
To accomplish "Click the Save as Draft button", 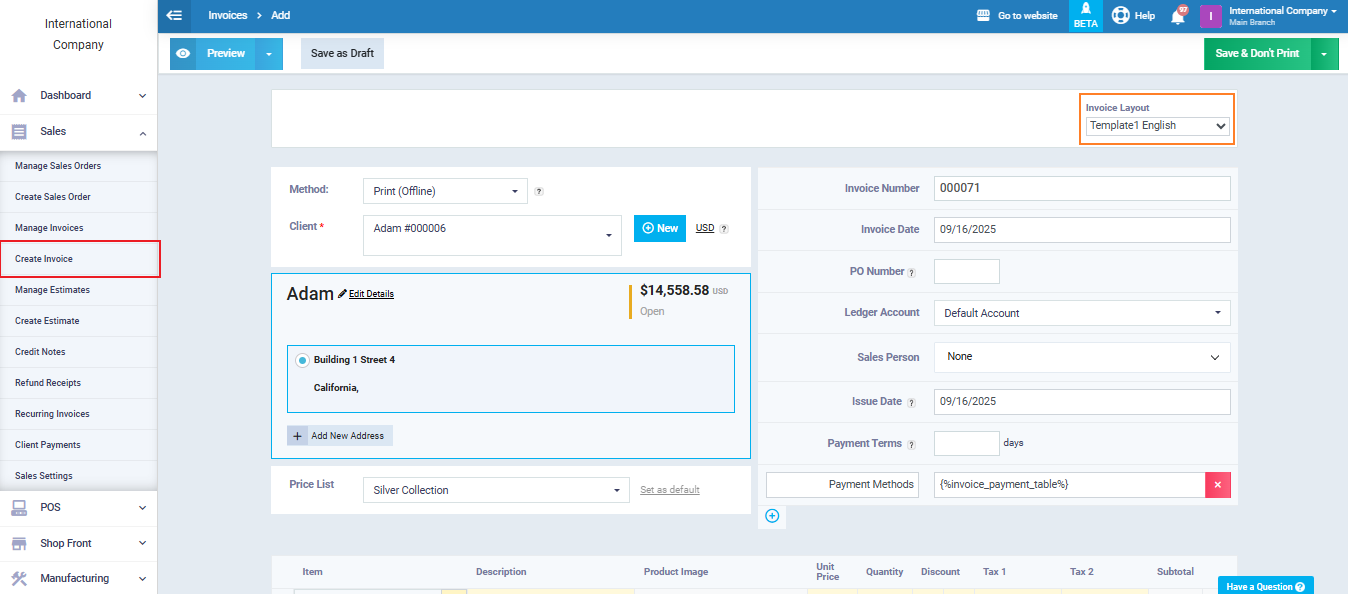I will [x=342, y=54].
